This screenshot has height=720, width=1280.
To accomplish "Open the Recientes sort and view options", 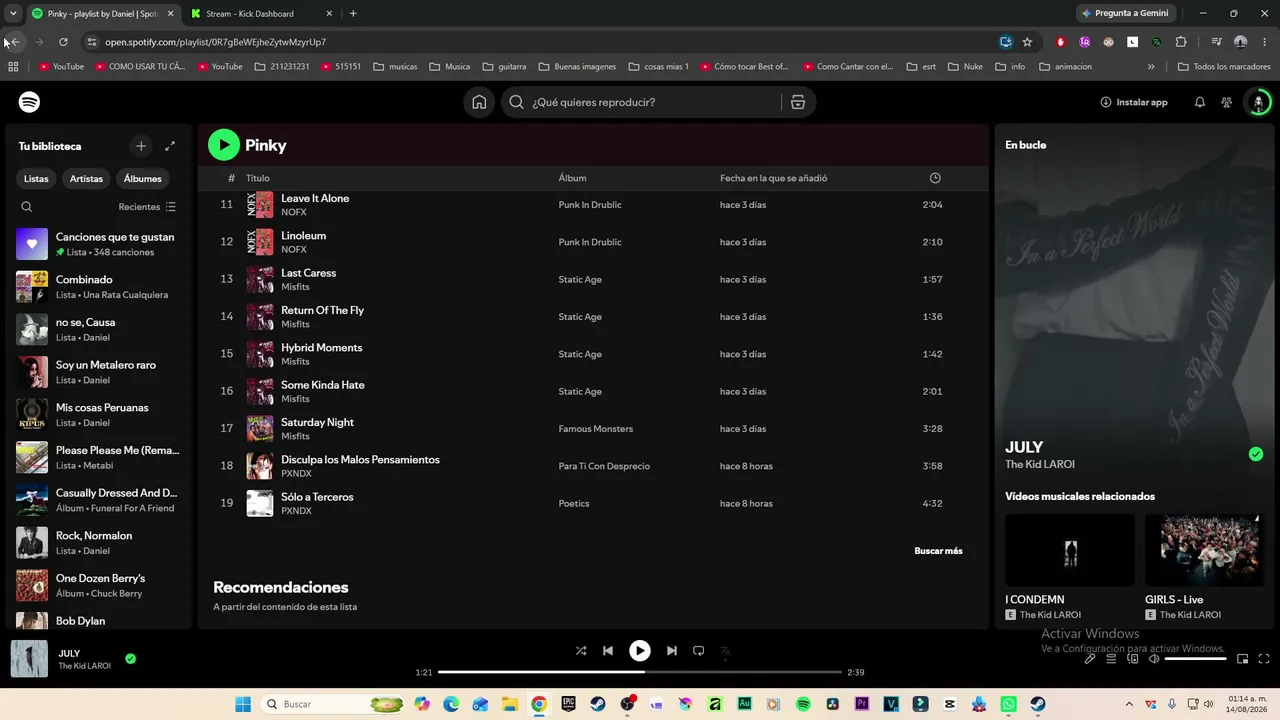I will [147, 207].
